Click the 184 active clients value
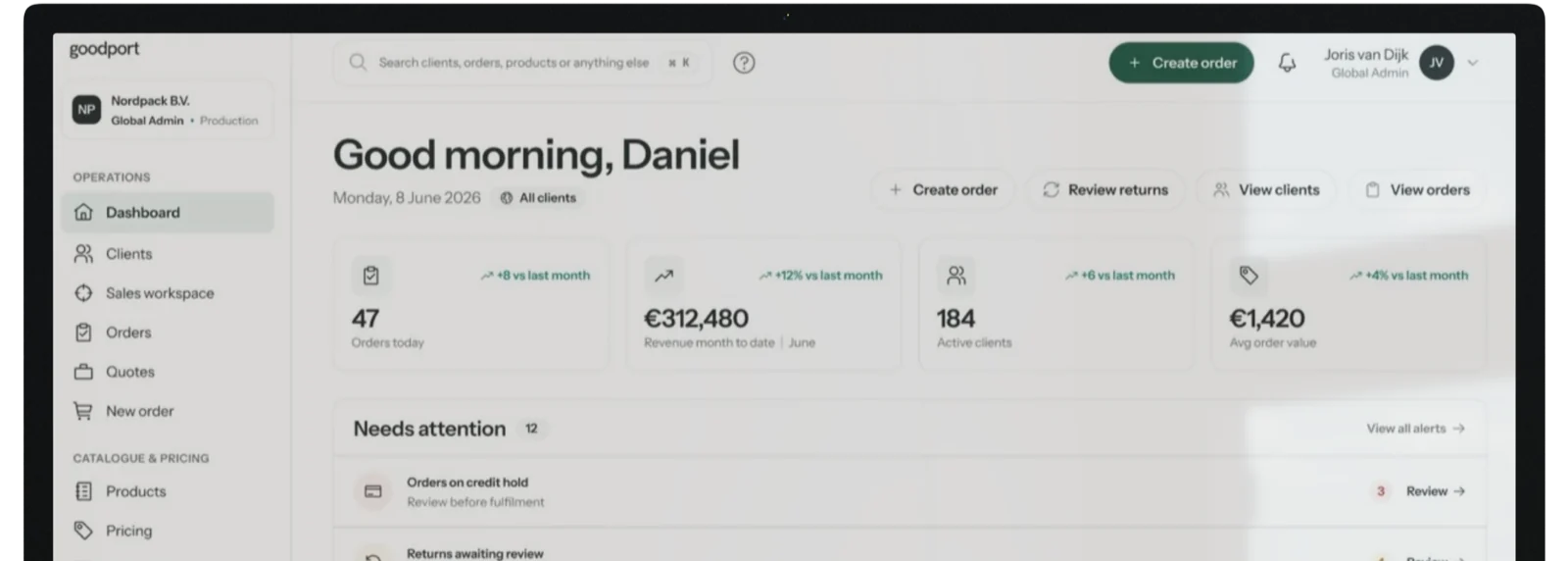This screenshot has width=1568, height=561. (x=955, y=319)
